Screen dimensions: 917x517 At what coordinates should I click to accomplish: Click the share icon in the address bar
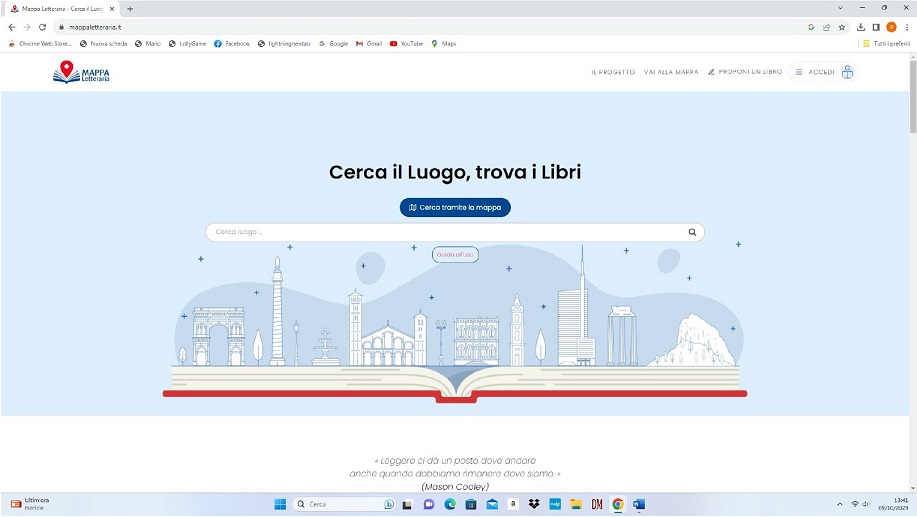826,27
